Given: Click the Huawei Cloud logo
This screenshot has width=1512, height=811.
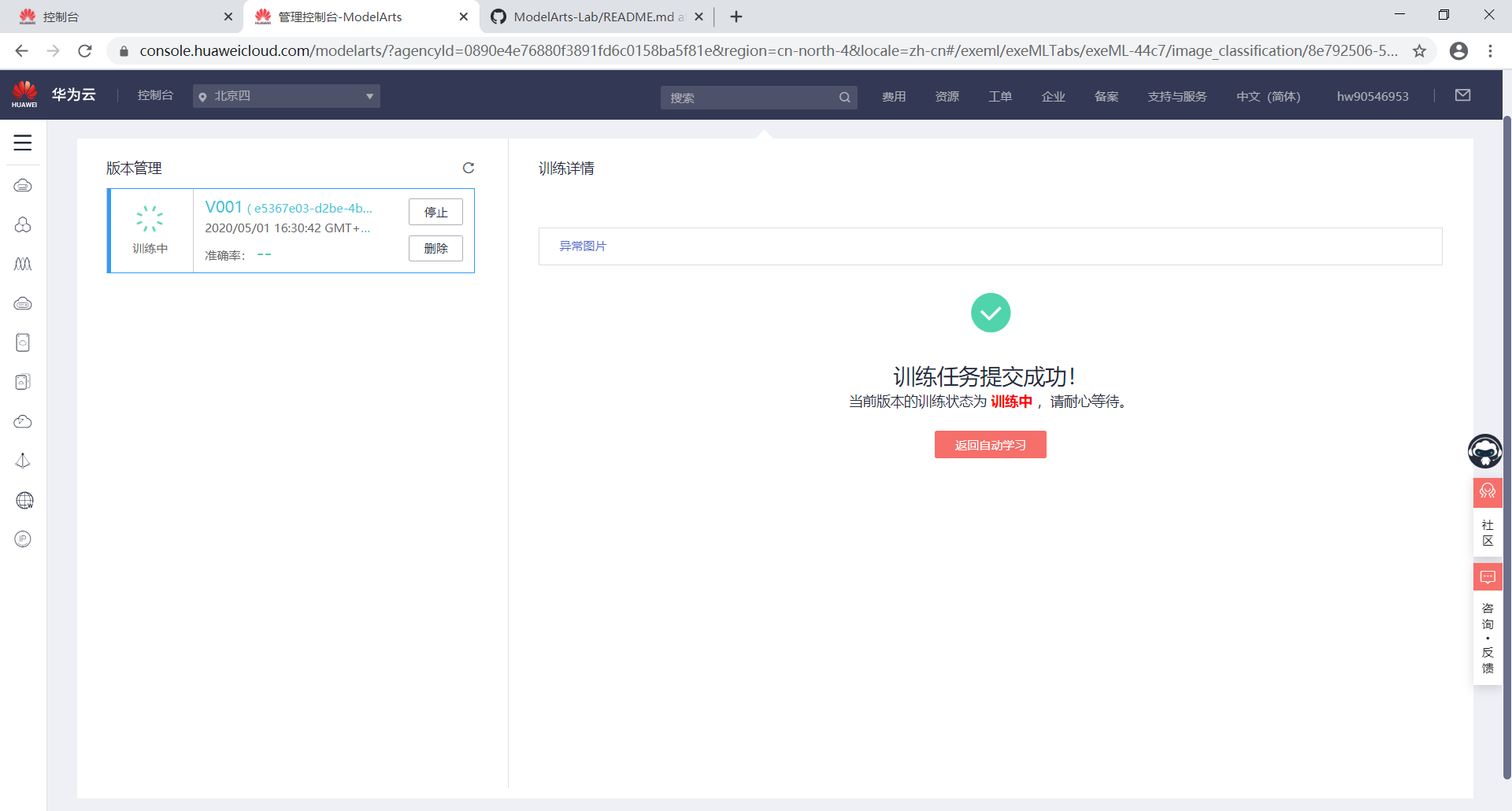Looking at the screenshot, I should (x=24, y=94).
